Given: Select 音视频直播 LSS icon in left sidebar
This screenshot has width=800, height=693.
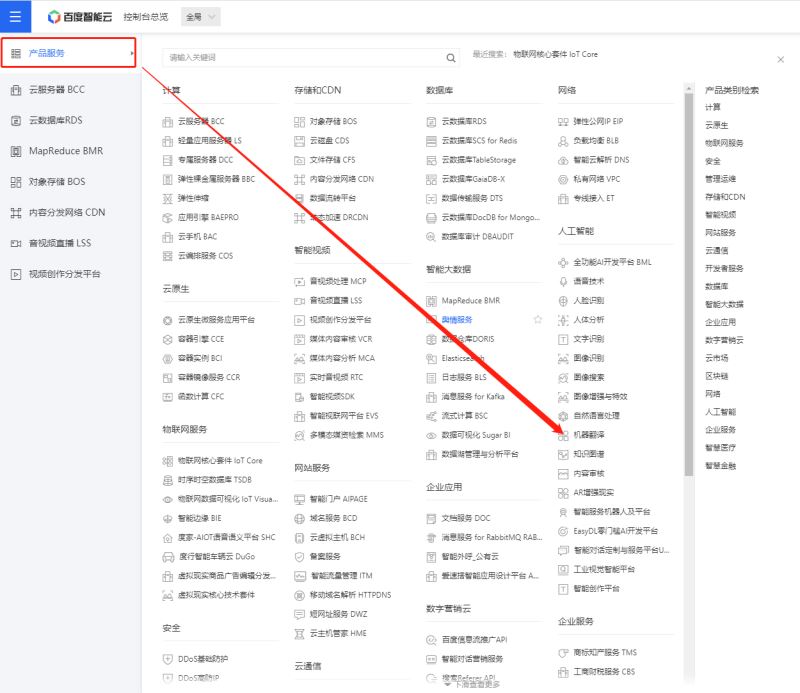Looking at the screenshot, I should click(16, 243).
